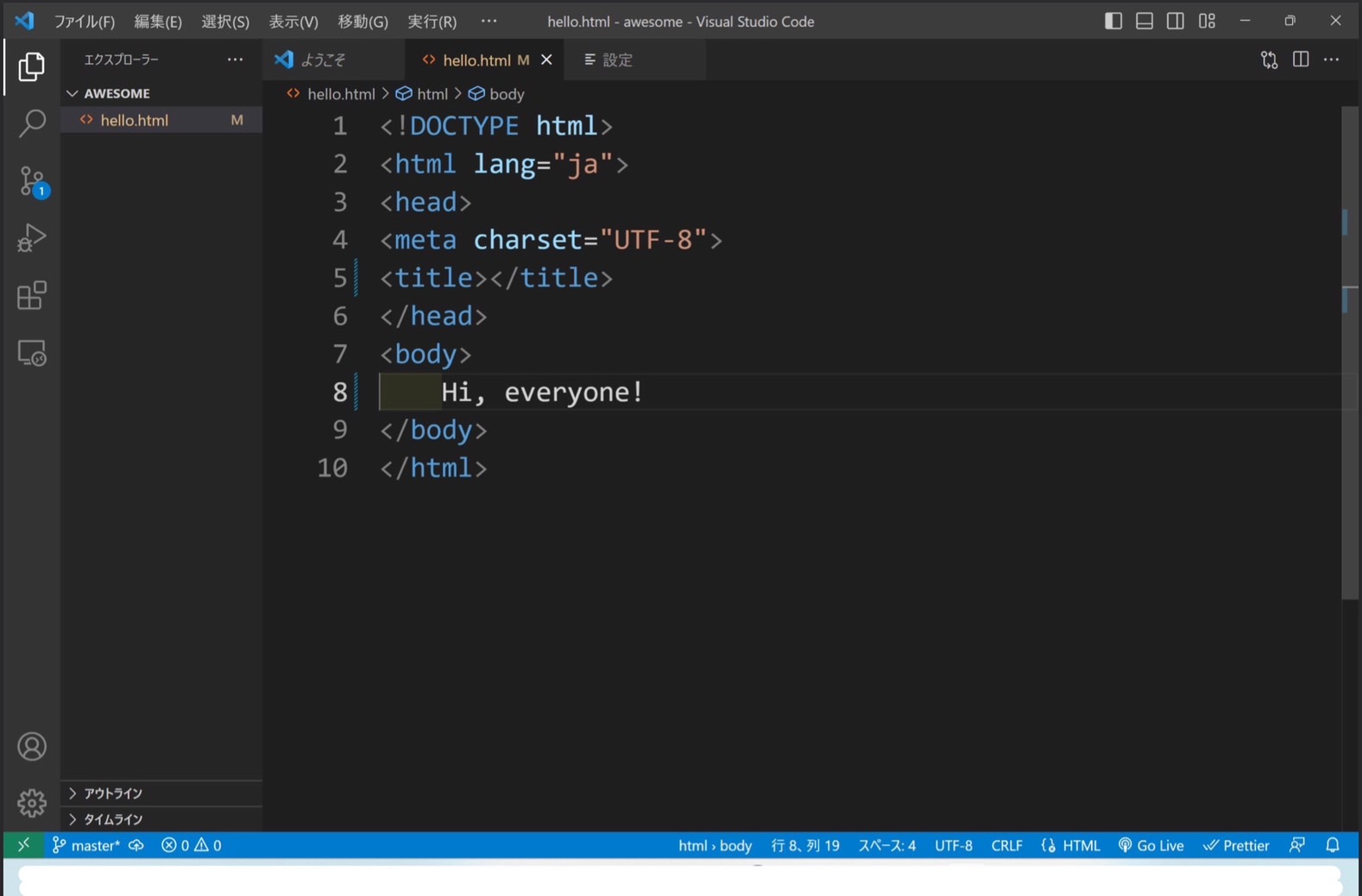Click line number 1 in the gutter
The height and width of the screenshot is (896, 1362).
pyautogui.click(x=340, y=126)
